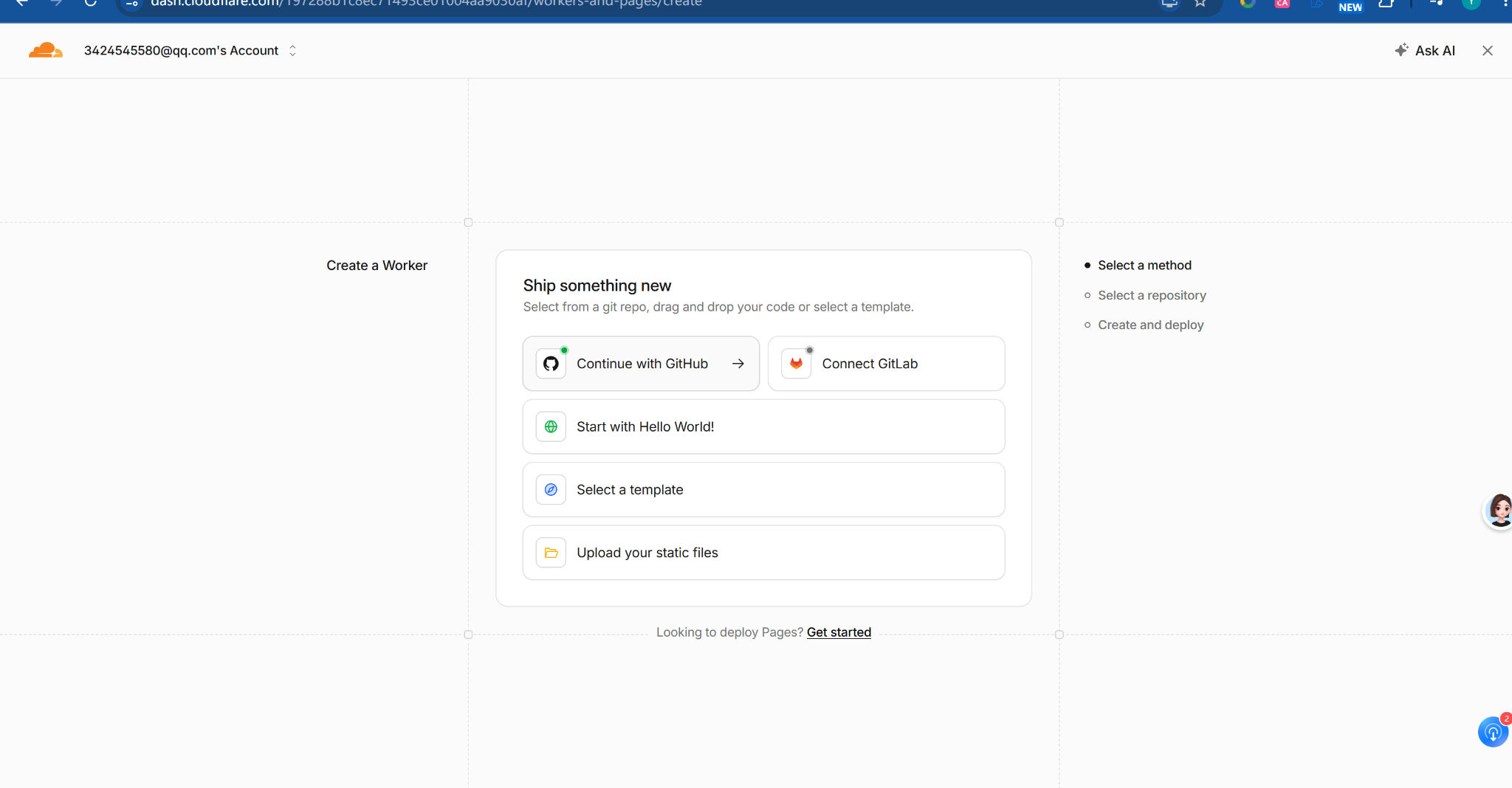The height and width of the screenshot is (788, 1512).
Task: Click the NEW badge extension icon
Action: (1350, 6)
